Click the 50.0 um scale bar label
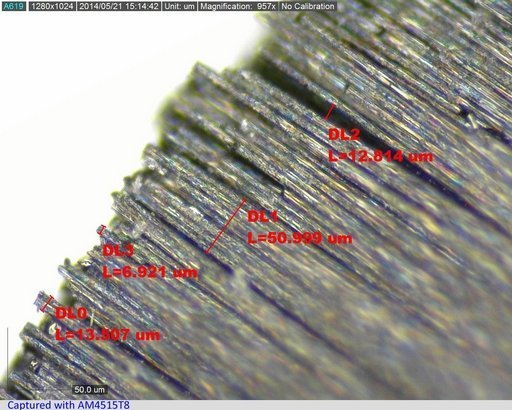This screenshot has width=512, height=410. pyautogui.click(x=89, y=389)
